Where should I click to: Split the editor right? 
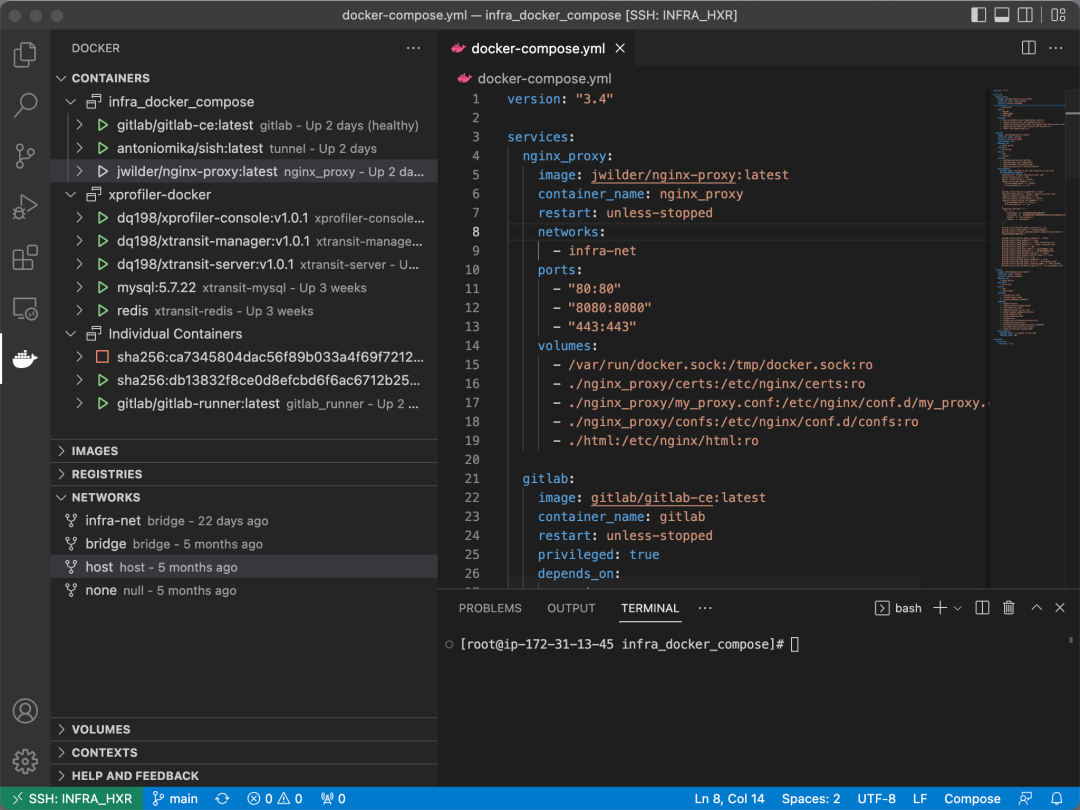coord(1028,48)
